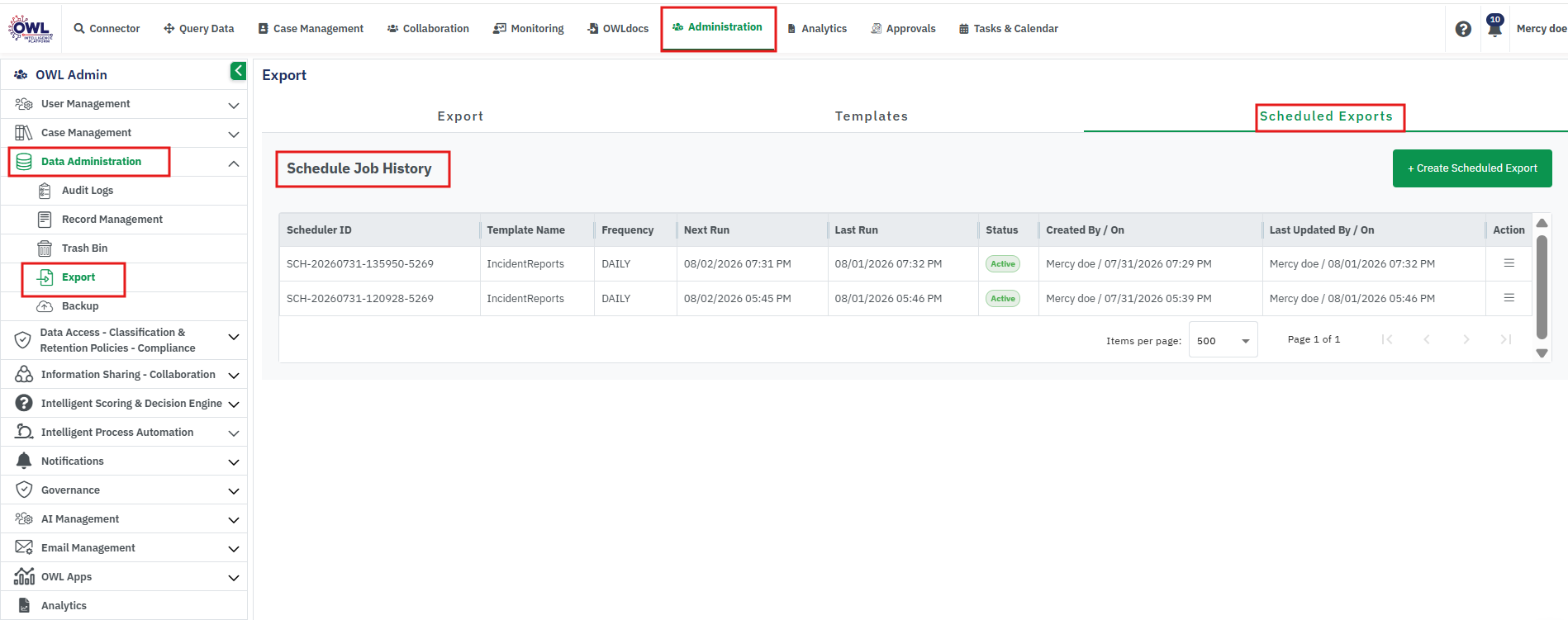Screen dimensions: 1568x620
Task: Open Tasks & Calendar in top navigation
Action: point(1008,29)
